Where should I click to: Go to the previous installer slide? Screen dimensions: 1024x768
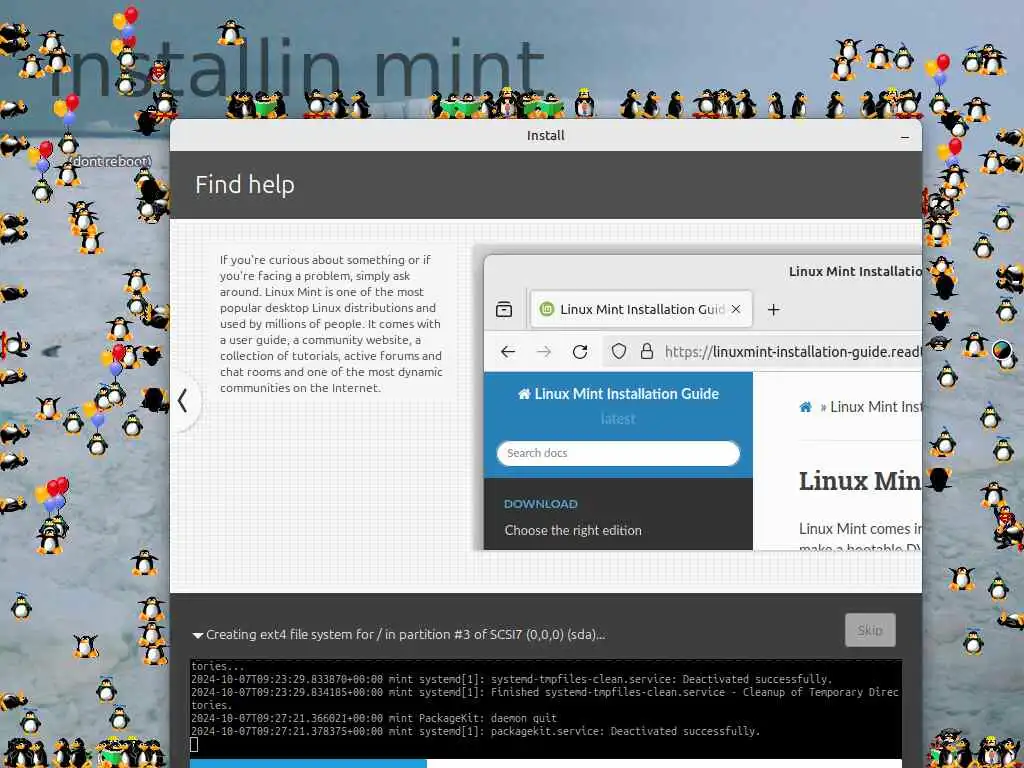(x=184, y=400)
